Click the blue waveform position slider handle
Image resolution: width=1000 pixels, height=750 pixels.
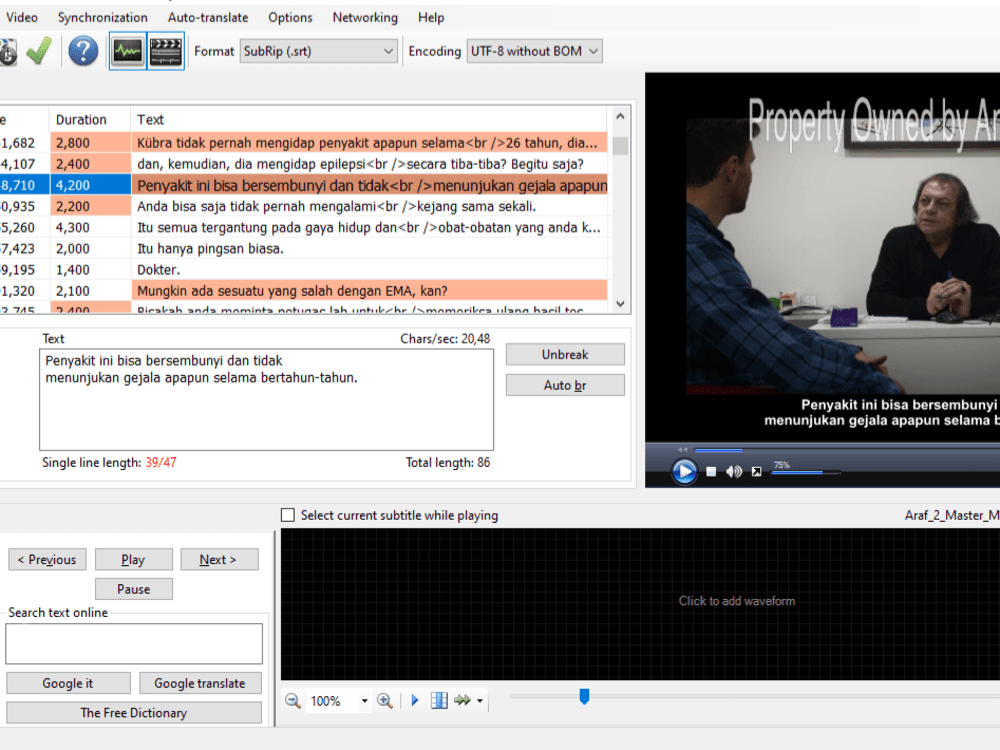tap(584, 696)
